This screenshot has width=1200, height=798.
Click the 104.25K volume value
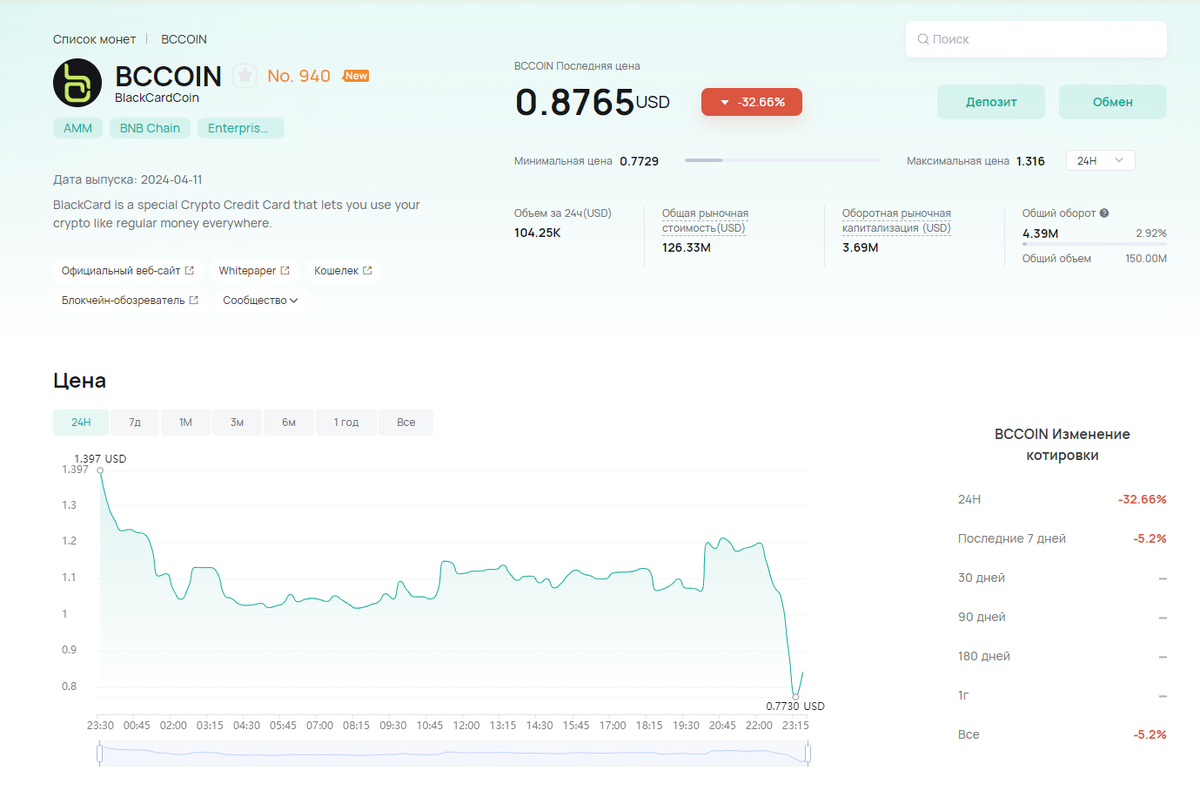click(x=537, y=232)
